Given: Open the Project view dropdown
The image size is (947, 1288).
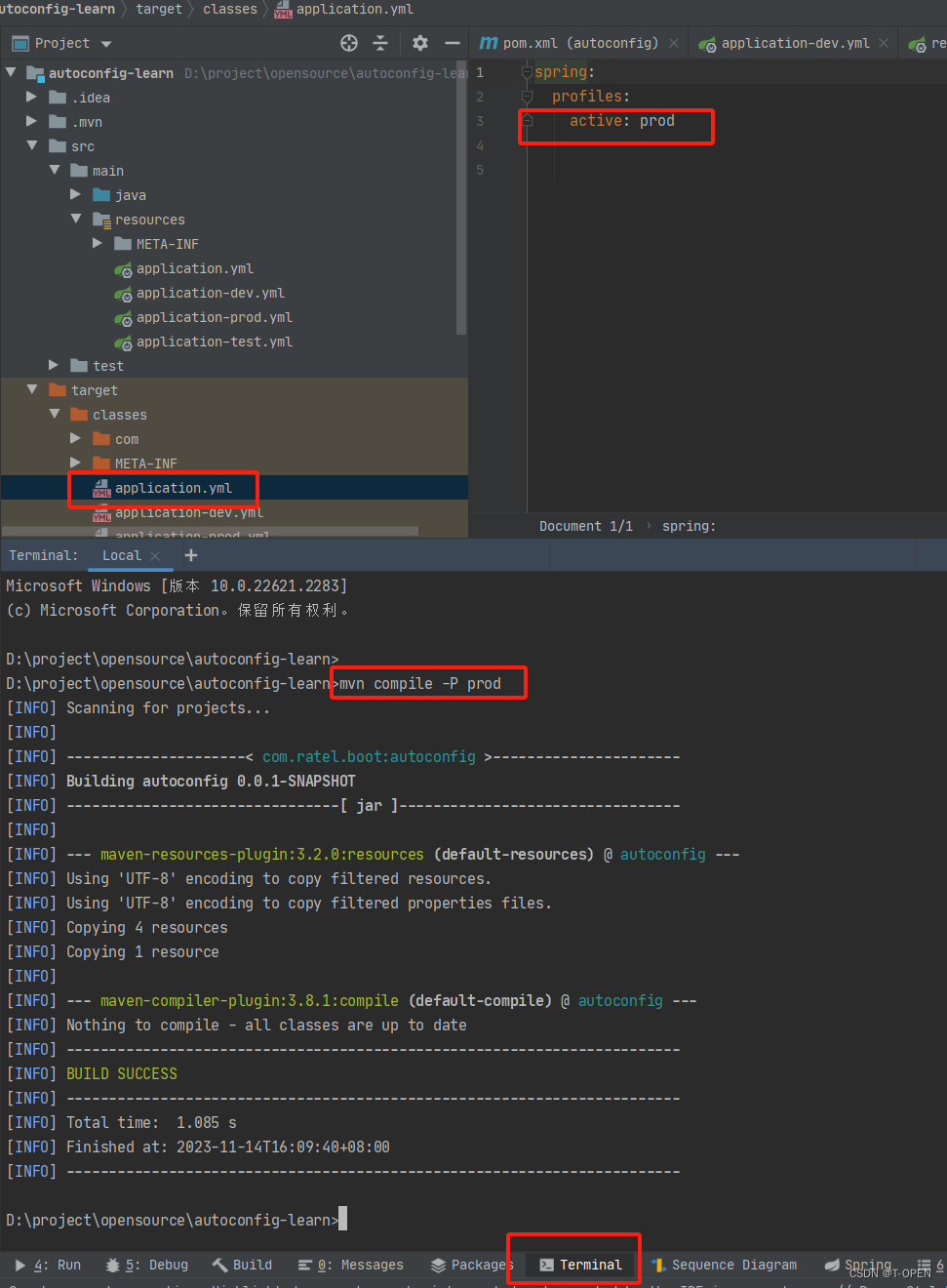Looking at the screenshot, I should (x=106, y=44).
